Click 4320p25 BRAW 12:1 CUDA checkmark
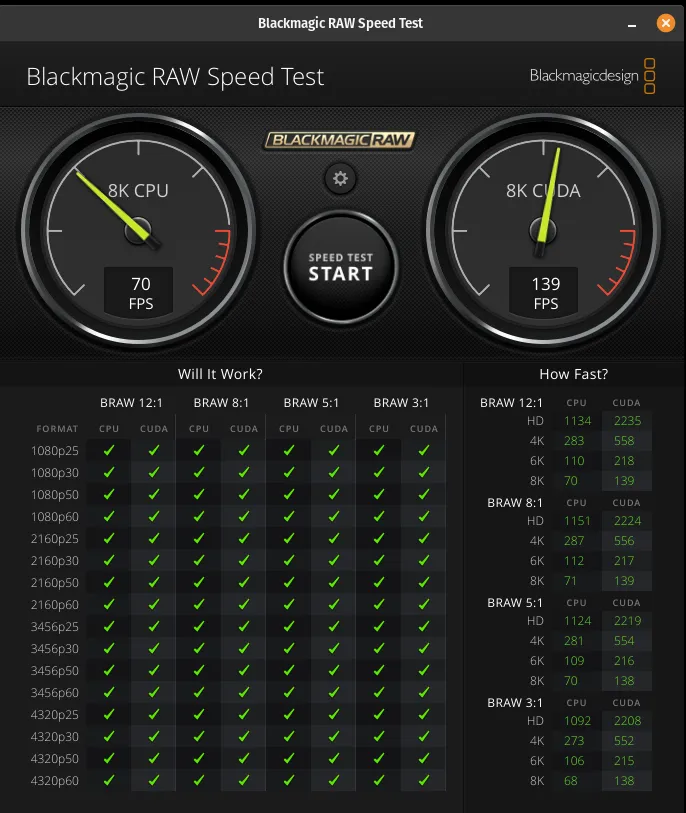686x813 pixels. pyautogui.click(x=154, y=715)
